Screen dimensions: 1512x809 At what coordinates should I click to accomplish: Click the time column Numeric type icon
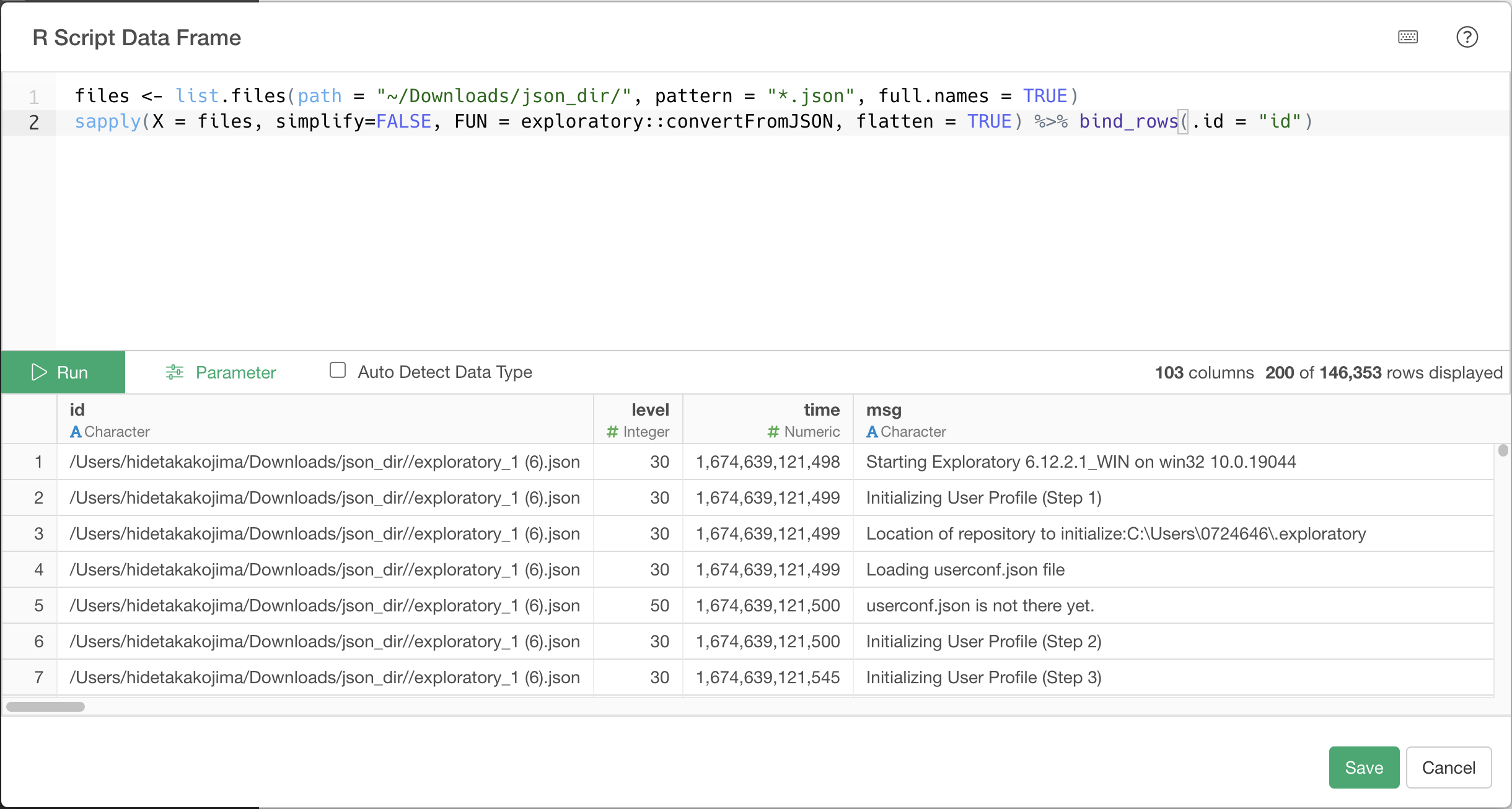pyautogui.click(x=773, y=432)
